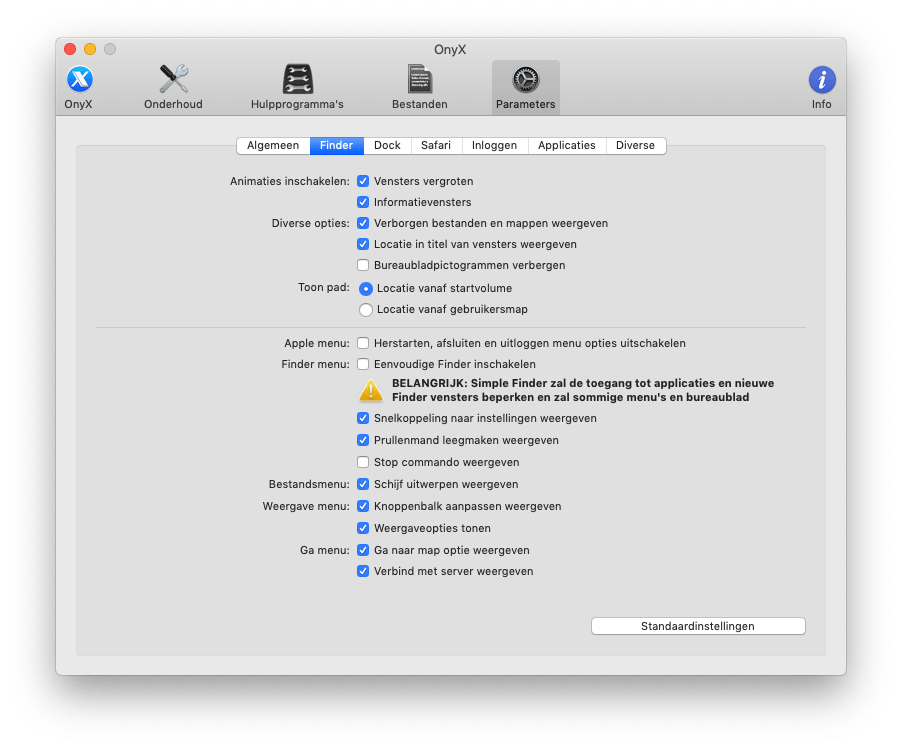Select Locatie vanaf gebruikersmap radio button
Image resolution: width=902 pixels, height=749 pixels.
366,309
